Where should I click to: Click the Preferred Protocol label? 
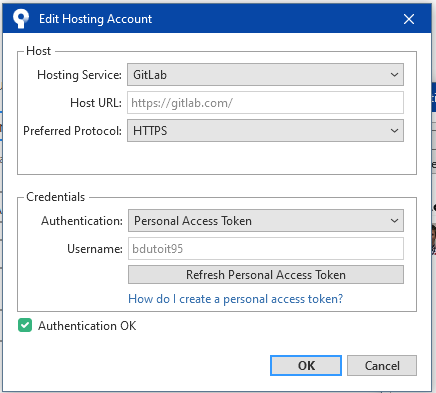[72, 131]
